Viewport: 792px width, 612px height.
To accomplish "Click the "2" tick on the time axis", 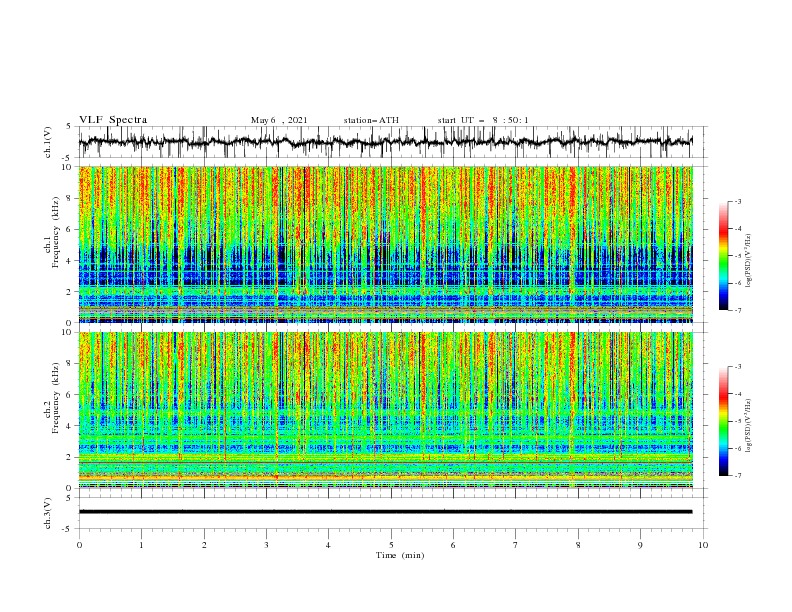I will coord(204,545).
